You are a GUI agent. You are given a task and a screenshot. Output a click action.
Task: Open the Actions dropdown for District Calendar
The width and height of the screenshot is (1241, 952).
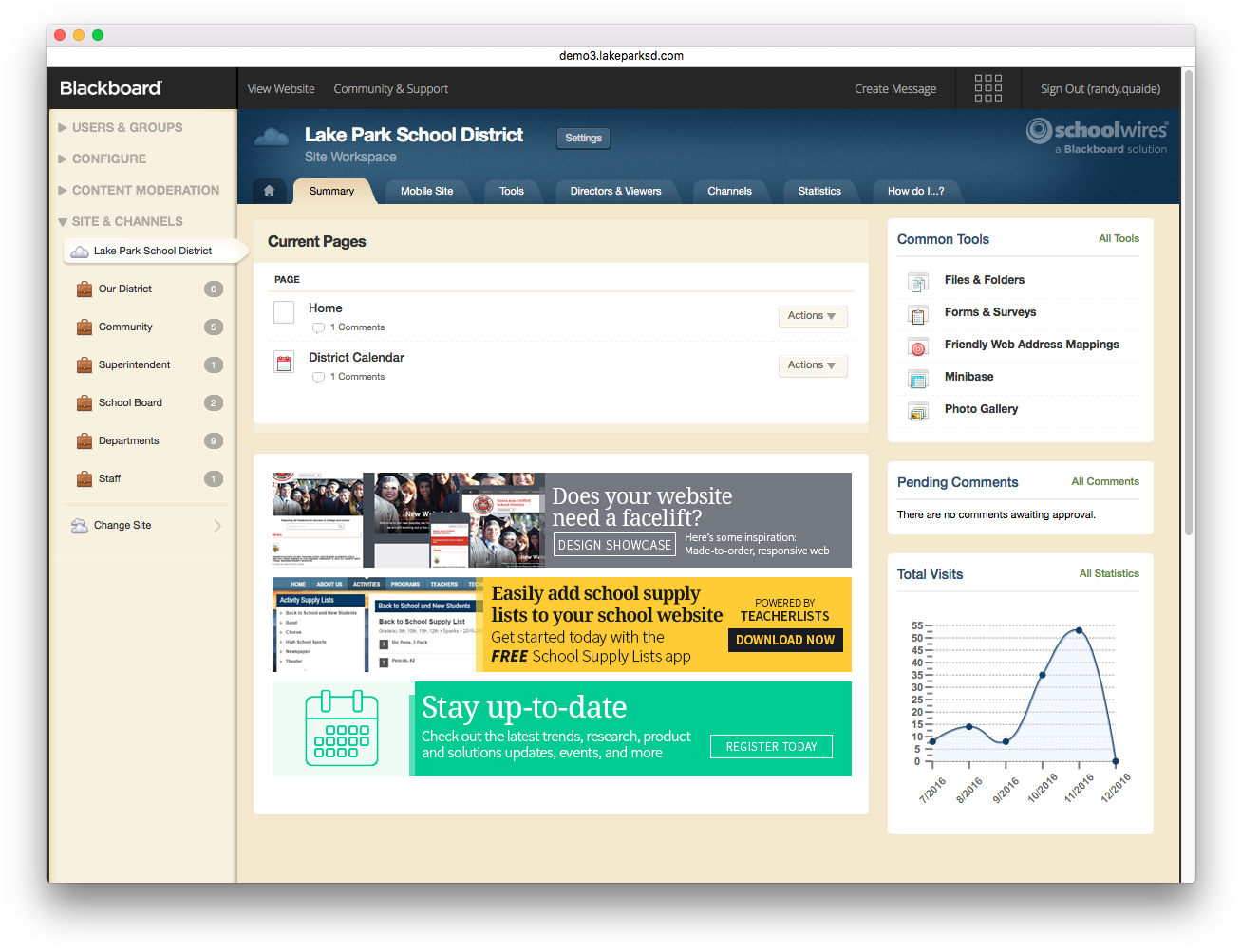point(812,365)
